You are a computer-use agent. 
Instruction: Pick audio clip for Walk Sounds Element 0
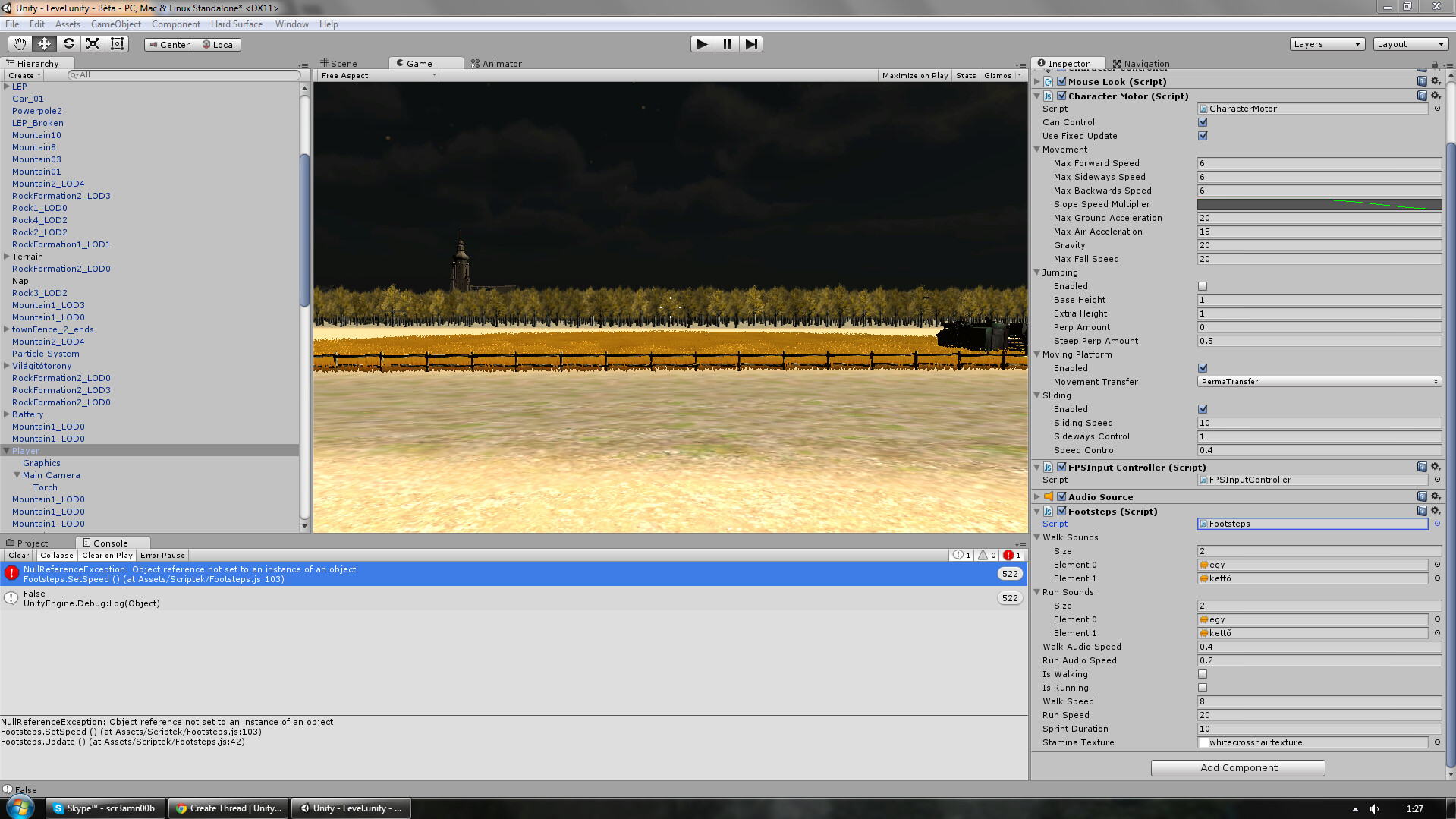point(1437,565)
